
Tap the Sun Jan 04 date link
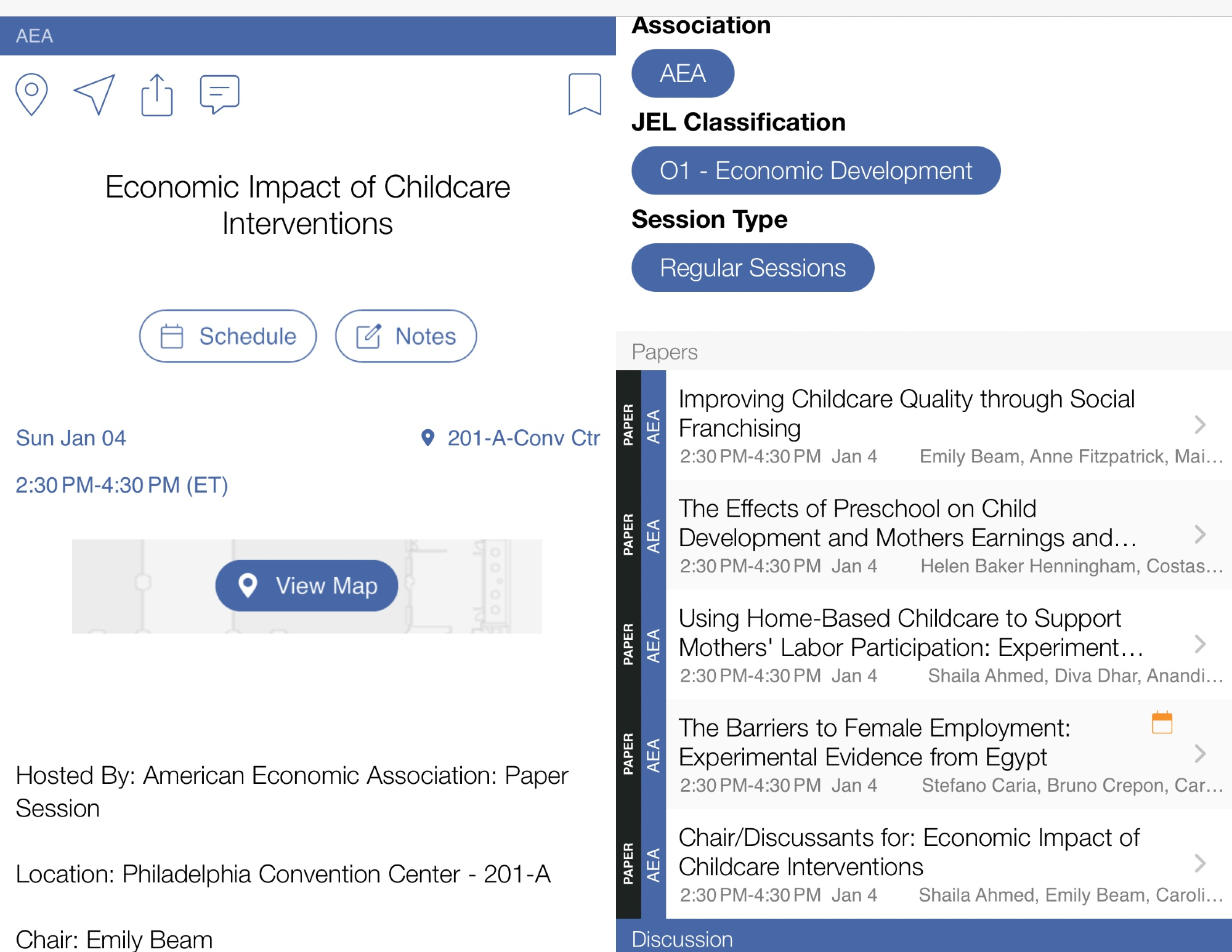pyautogui.click(x=71, y=438)
